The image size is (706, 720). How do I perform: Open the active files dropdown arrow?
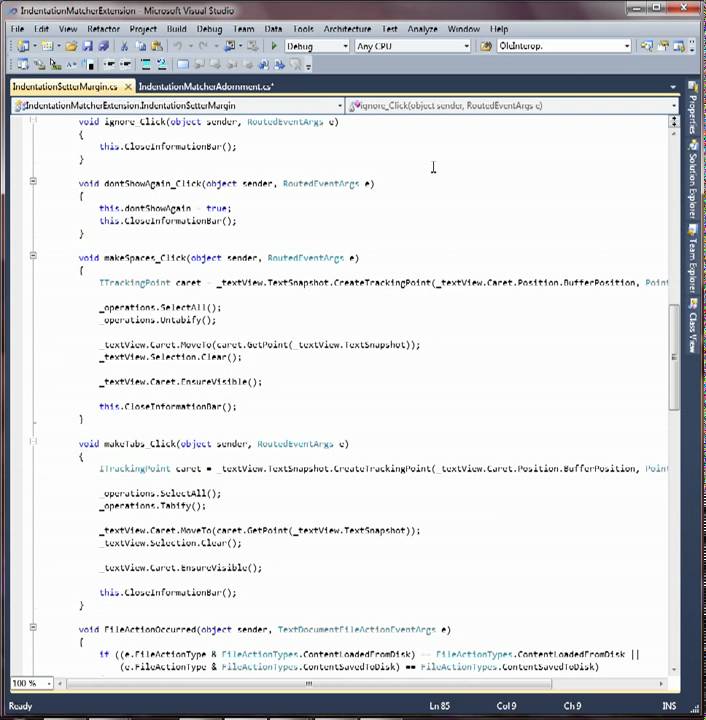[x=673, y=87]
